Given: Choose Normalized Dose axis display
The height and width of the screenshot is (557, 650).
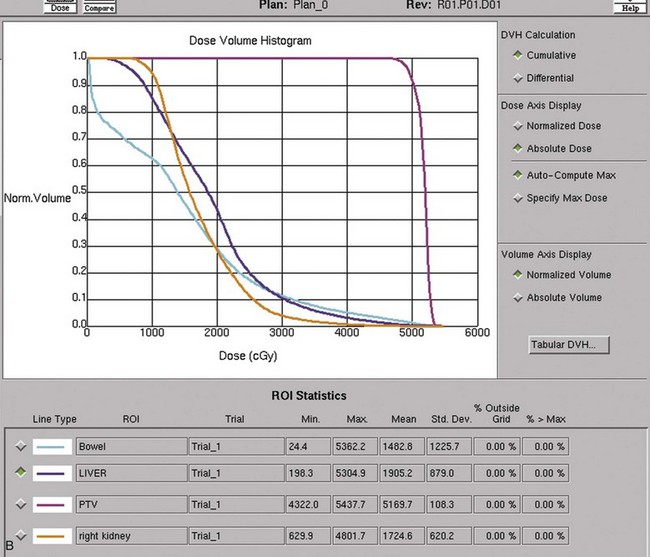Looking at the screenshot, I should pyautogui.click(x=517, y=126).
